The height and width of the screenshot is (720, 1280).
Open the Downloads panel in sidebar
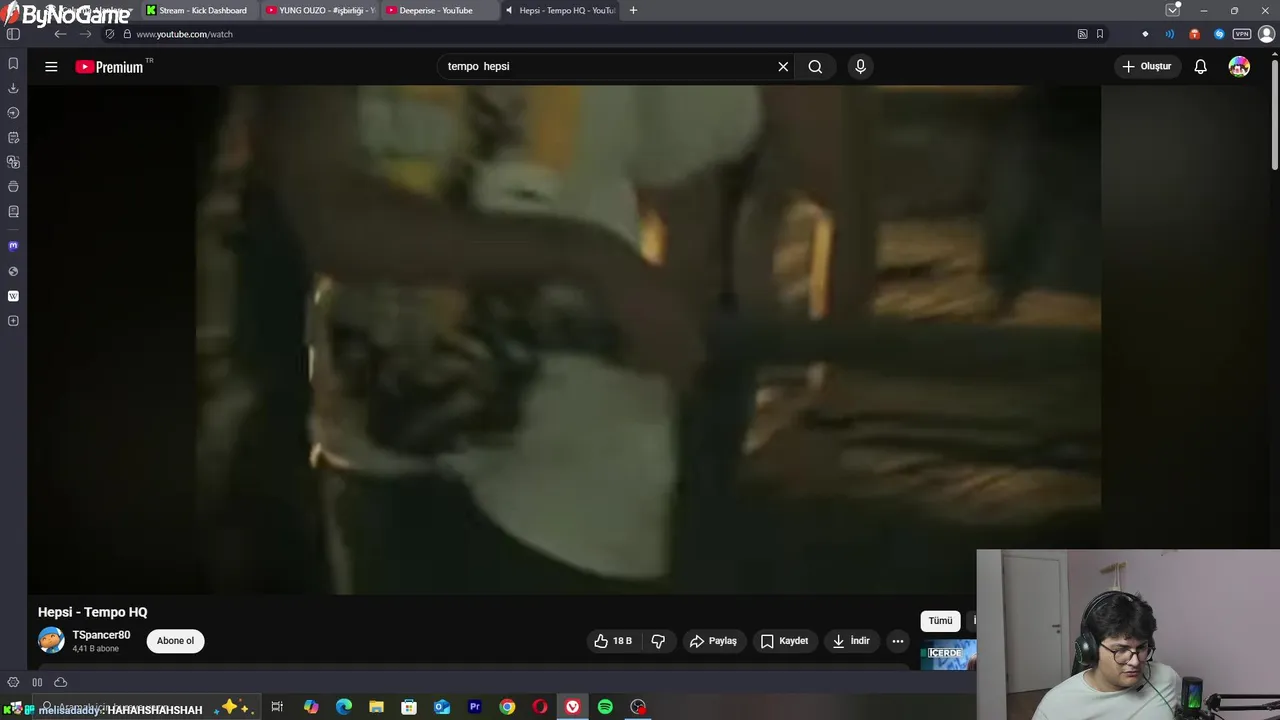coord(13,88)
